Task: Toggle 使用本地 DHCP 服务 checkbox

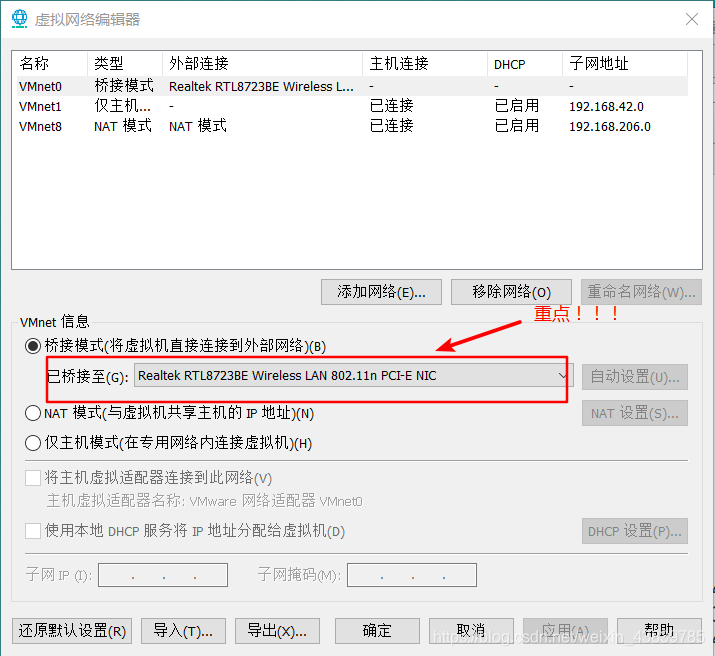Action: pyautogui.click(x=33, y=531)
